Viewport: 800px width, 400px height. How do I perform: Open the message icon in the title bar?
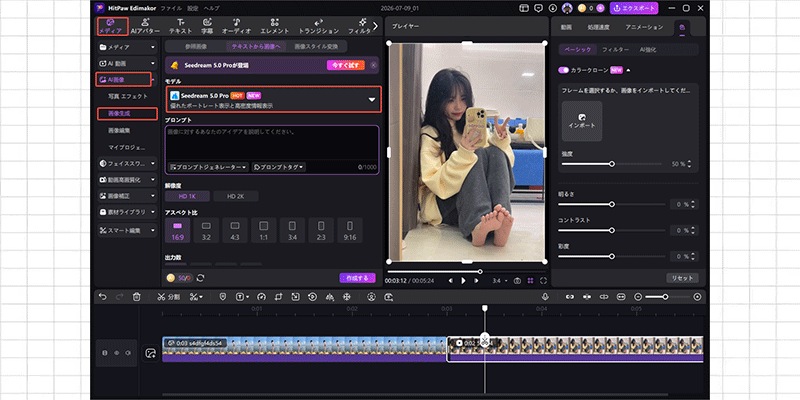point(538,8)
